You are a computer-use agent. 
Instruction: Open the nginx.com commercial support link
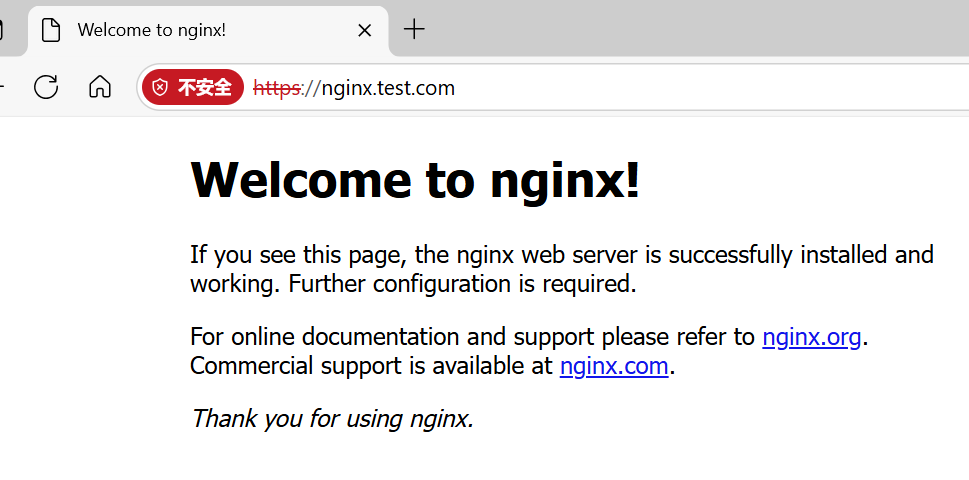pyautogui.click(x=614, y=366)
